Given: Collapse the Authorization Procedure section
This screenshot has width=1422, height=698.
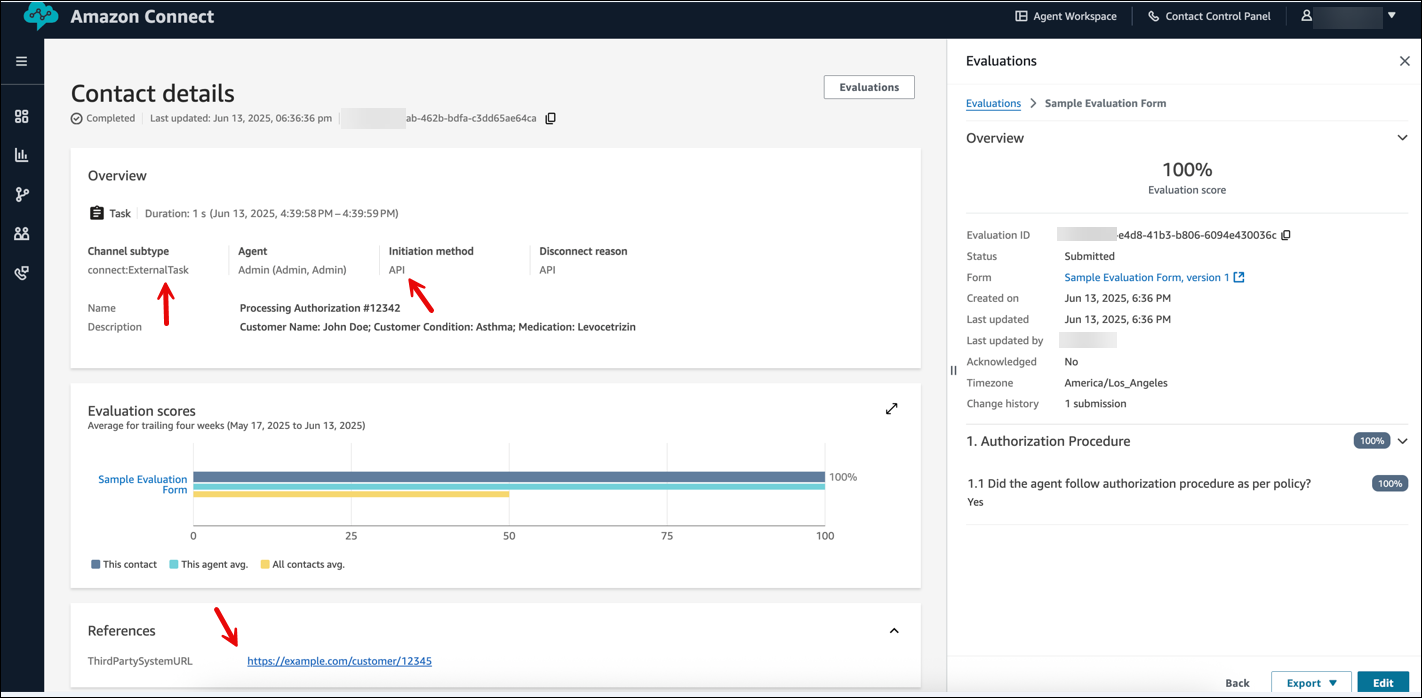Looking at the screenshot, I should point(1402,441).
